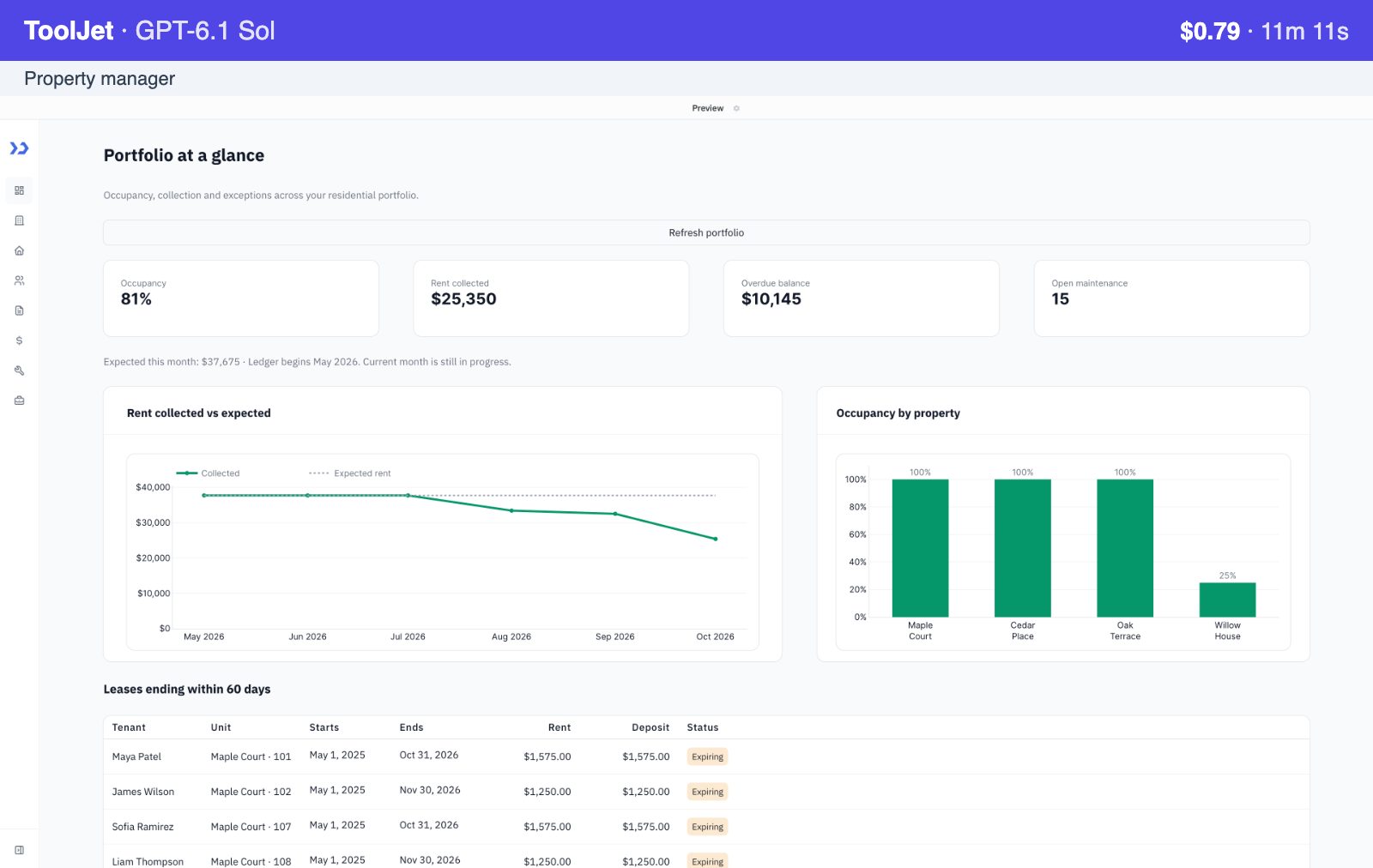Select the Maya Patel tenant row
This screenshot has width=1373, height=868.
(706, 756)
